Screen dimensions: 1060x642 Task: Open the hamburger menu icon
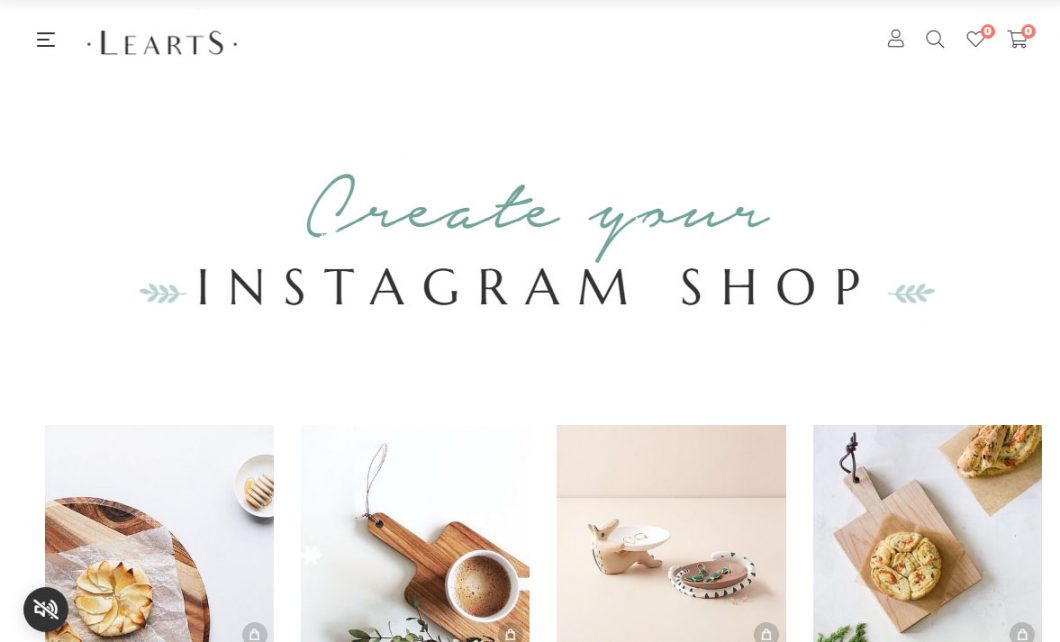pyautogui.click(x=45, y=40)
